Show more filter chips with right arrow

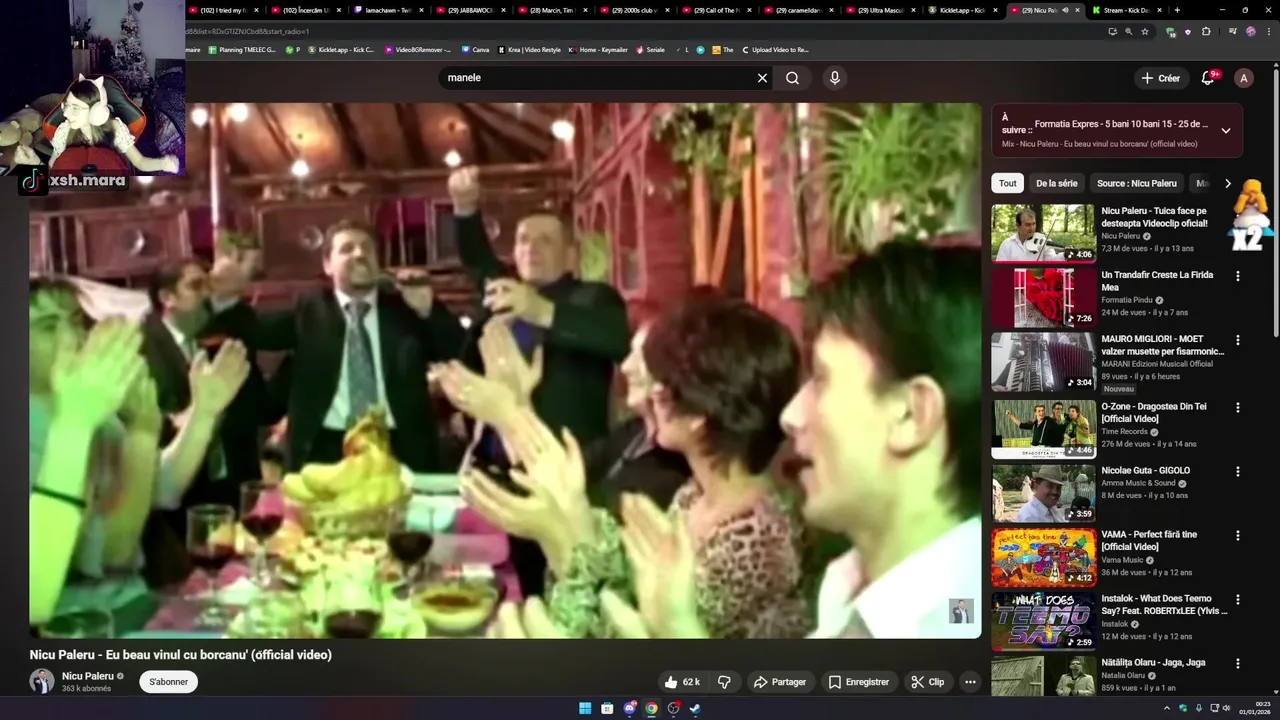tap(1227, 183)
